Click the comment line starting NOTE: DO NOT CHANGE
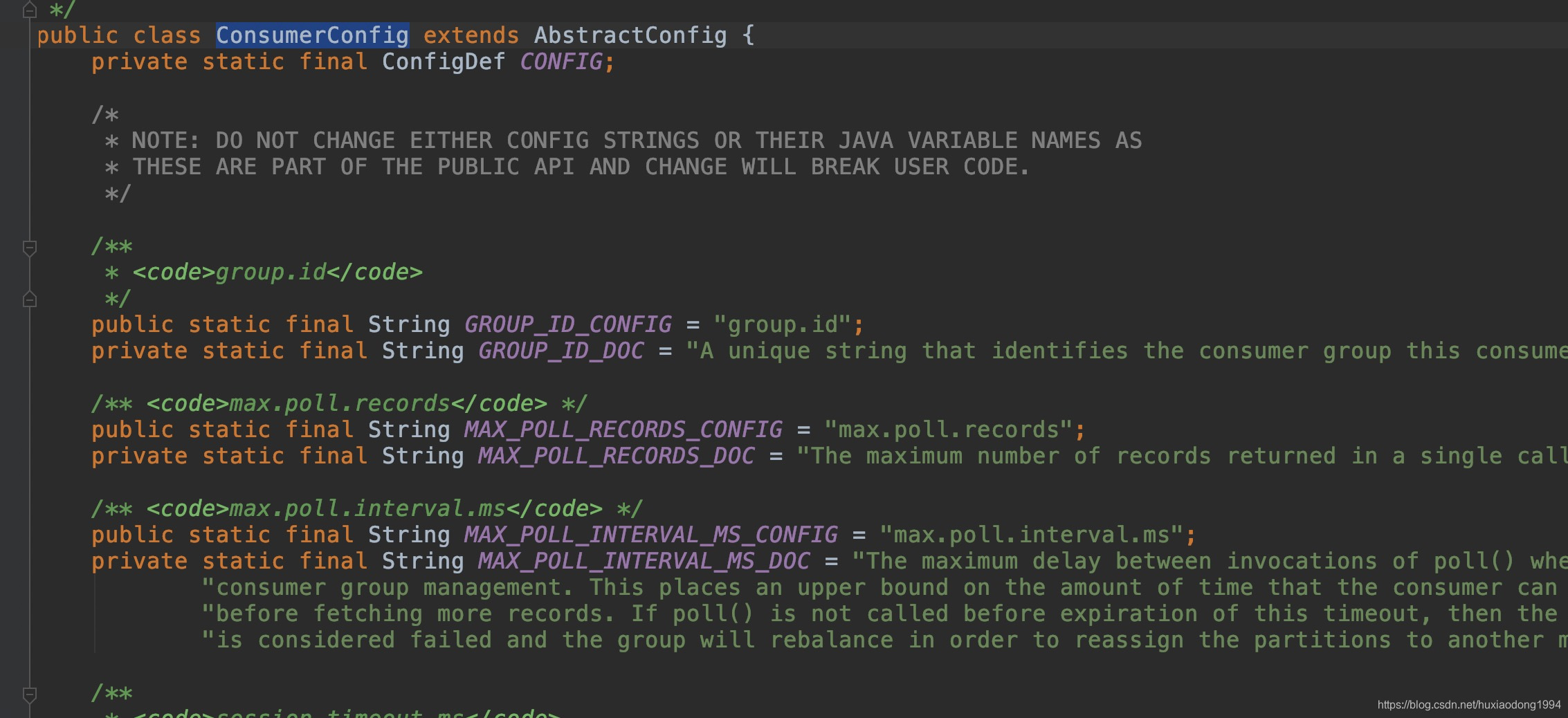 tap(623, 140)
